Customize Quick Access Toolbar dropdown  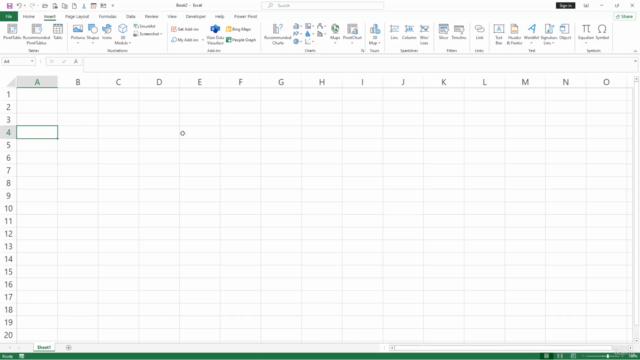point(113,6)
